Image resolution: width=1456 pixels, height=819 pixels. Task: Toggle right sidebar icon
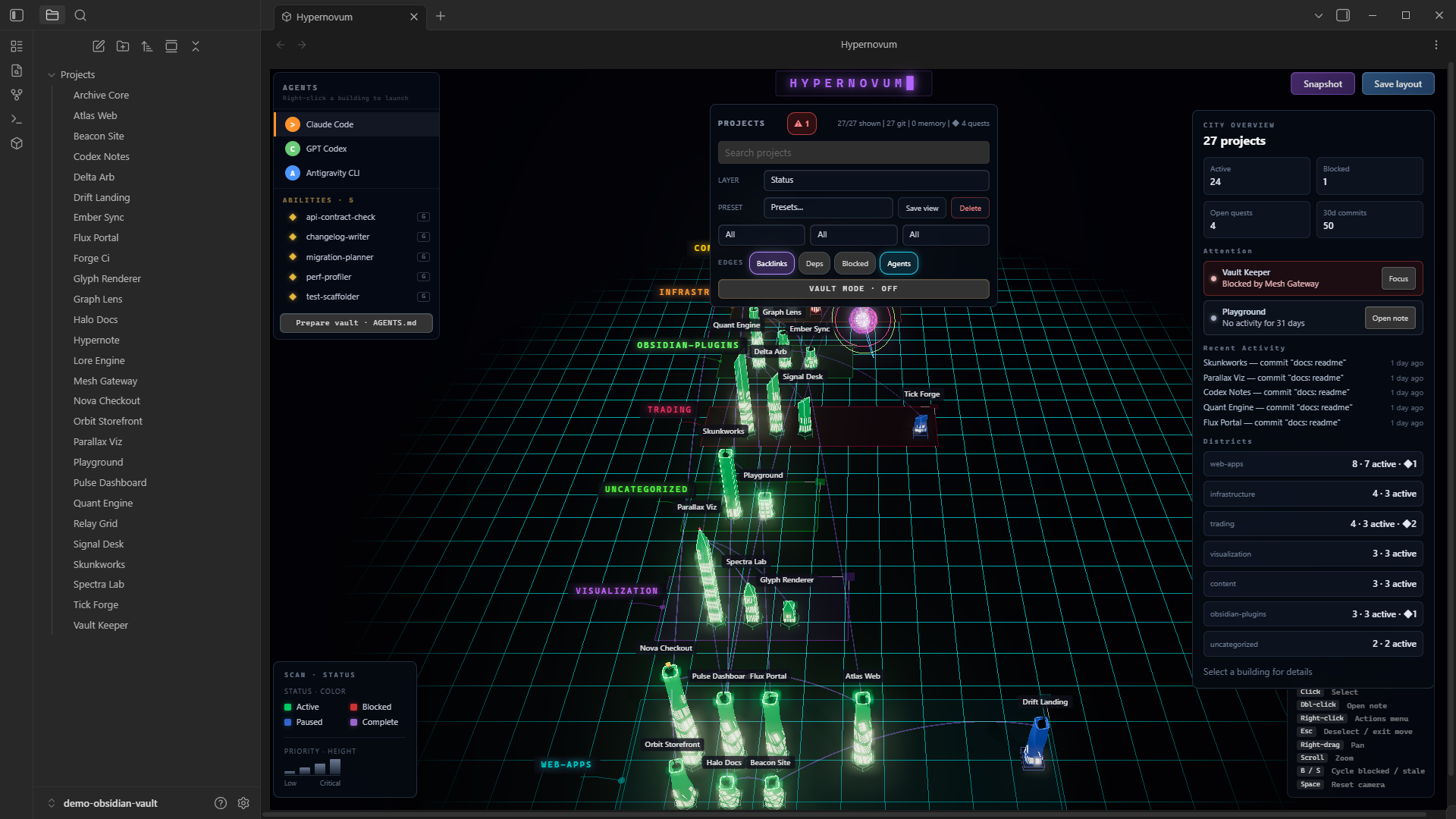point(1343,15)
